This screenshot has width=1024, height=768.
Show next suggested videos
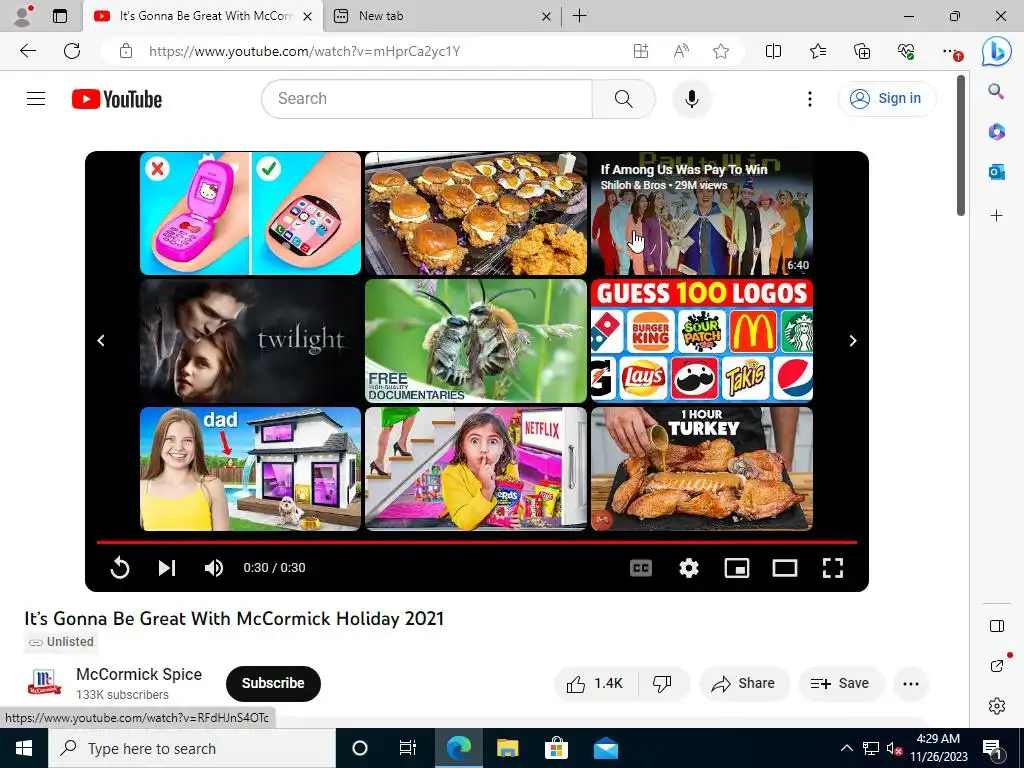point(852,340)
